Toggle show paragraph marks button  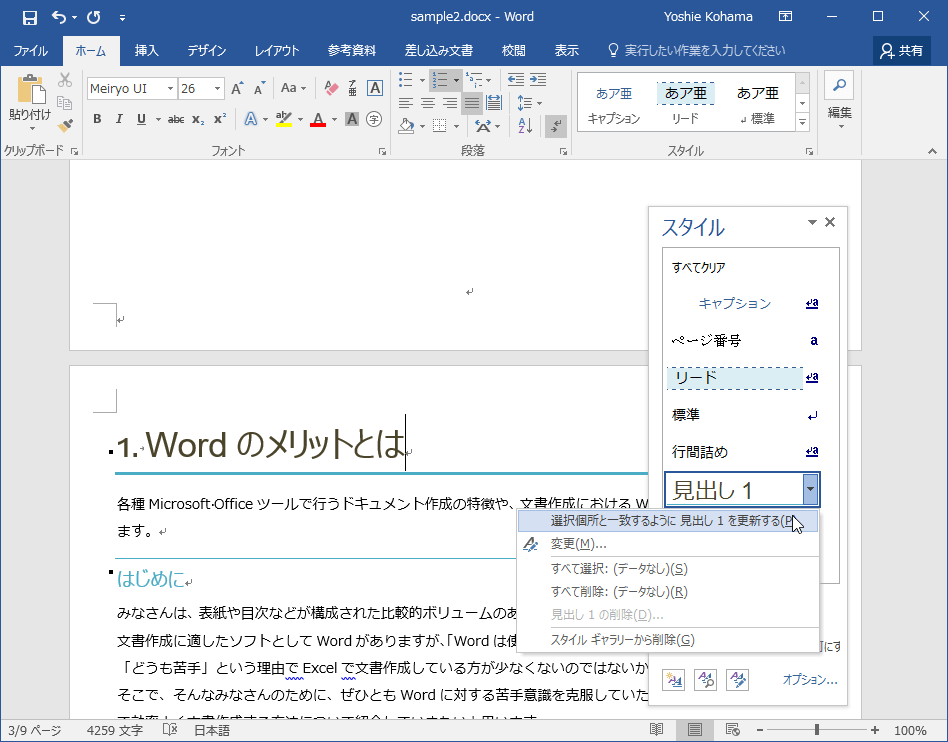pos(557,126)
